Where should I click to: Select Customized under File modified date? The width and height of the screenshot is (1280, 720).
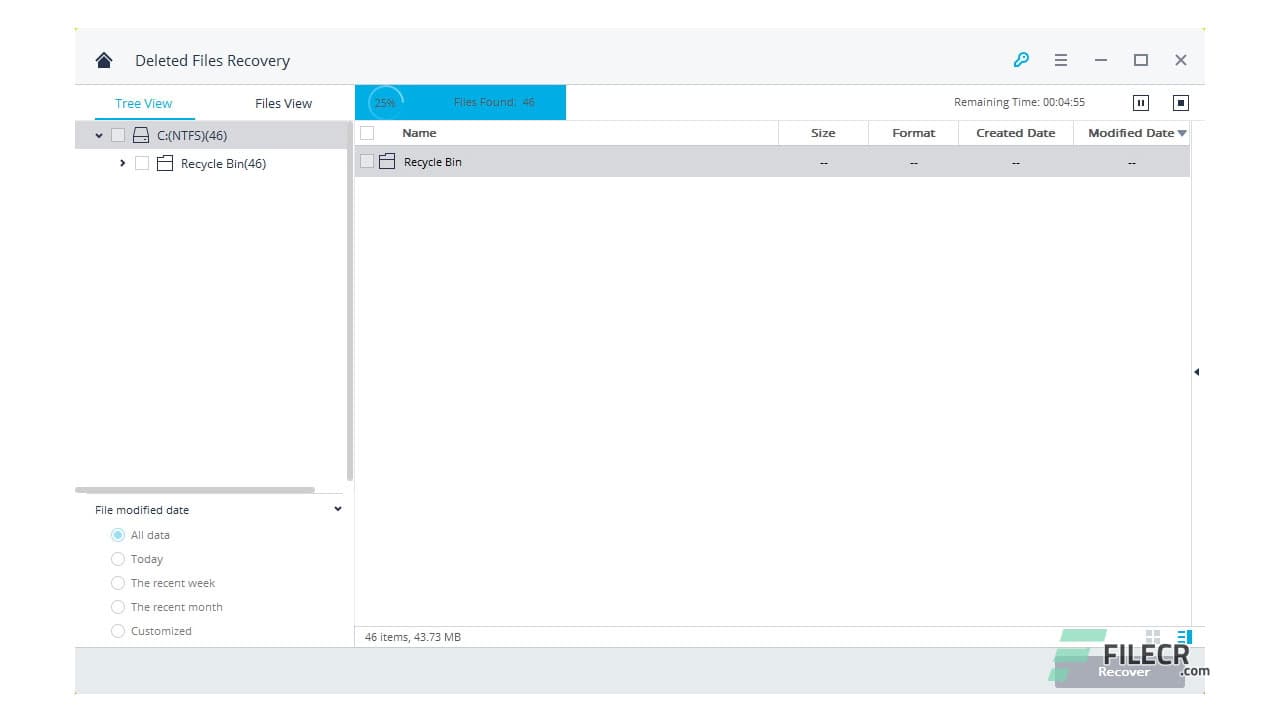118,631
